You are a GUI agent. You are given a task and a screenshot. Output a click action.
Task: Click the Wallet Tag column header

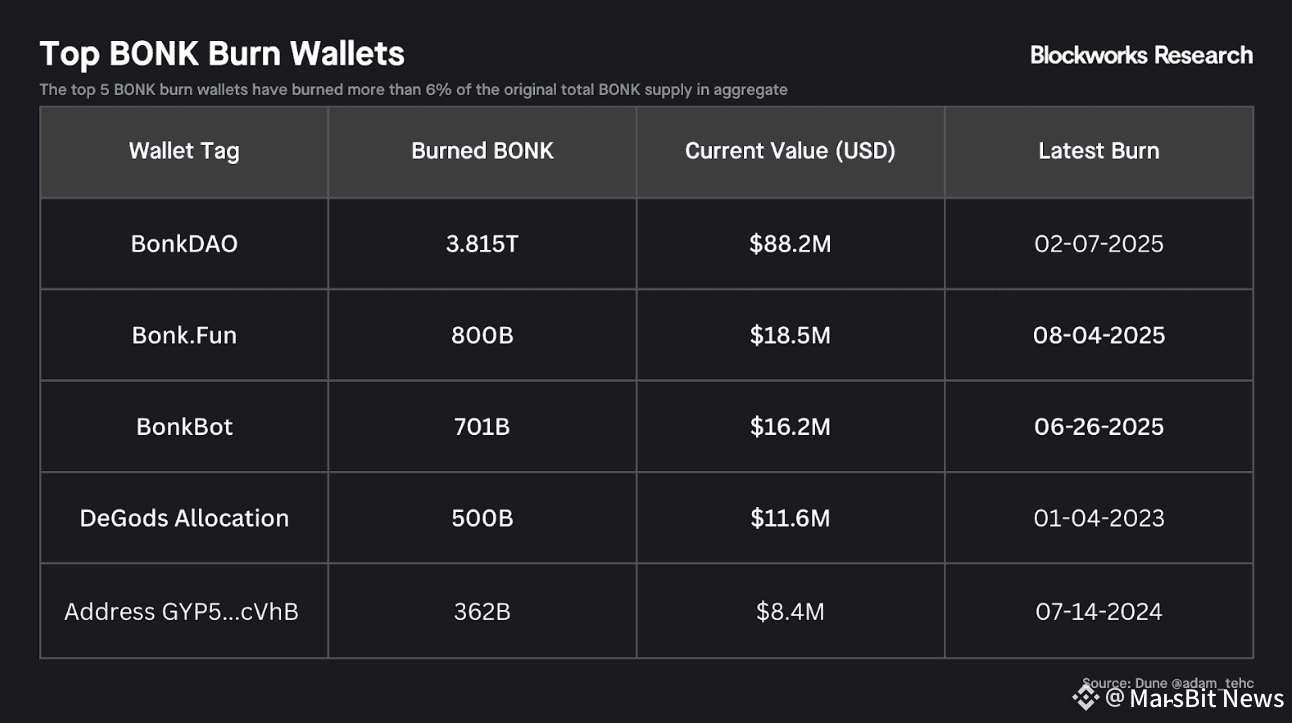pos(184,151)
